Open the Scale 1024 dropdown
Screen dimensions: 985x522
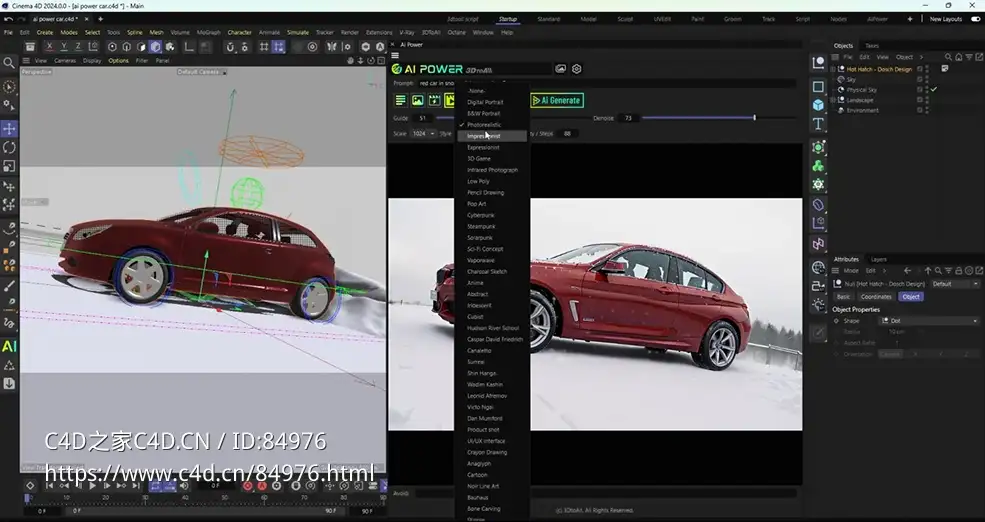pos(424,133)
